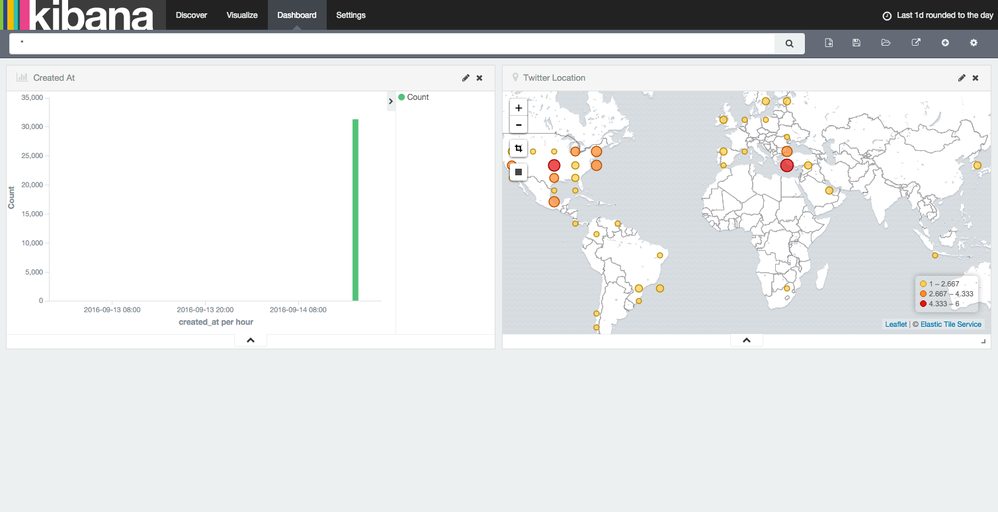The width and height of the screenshot is (998, 512).
Task: Draw a rectangle filter on map
Action: [518, 172]
